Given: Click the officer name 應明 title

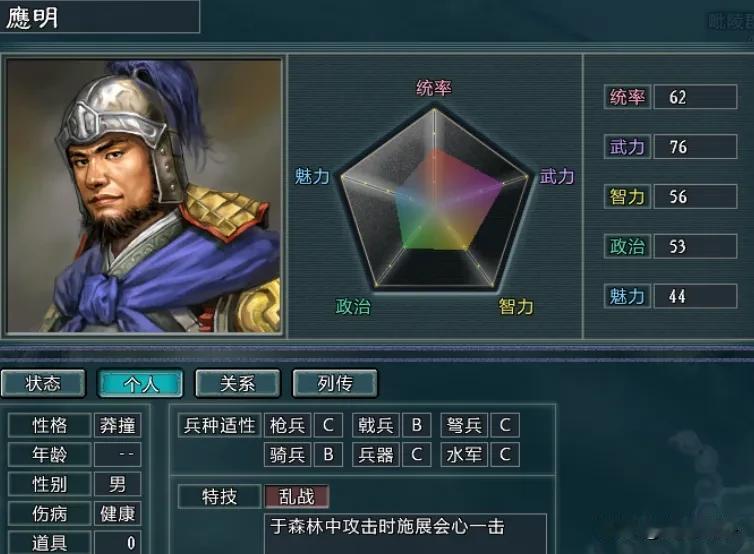Looking at the screenshot, I should [x=32, y=17].
